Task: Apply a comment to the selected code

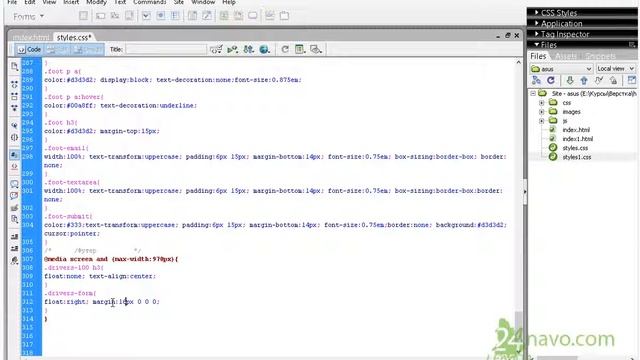Action: [14, 184]
